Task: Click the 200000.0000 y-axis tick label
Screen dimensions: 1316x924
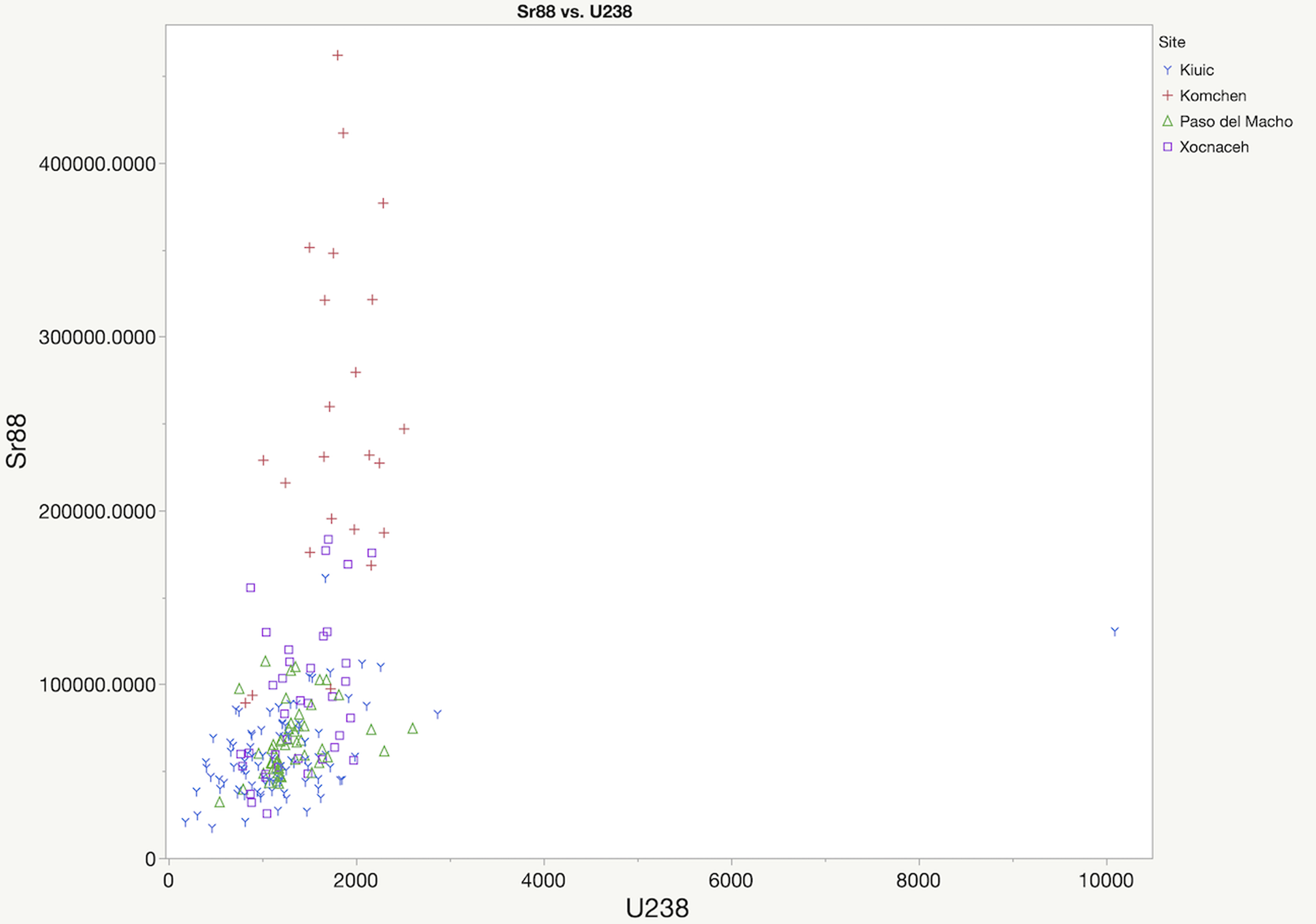Action: [97, 511]
